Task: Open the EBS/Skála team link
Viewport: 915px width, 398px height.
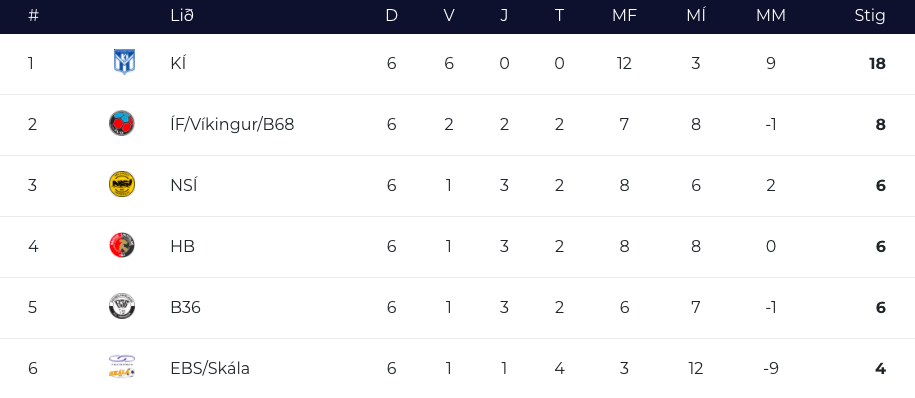Action: click(x=210, y=368)
